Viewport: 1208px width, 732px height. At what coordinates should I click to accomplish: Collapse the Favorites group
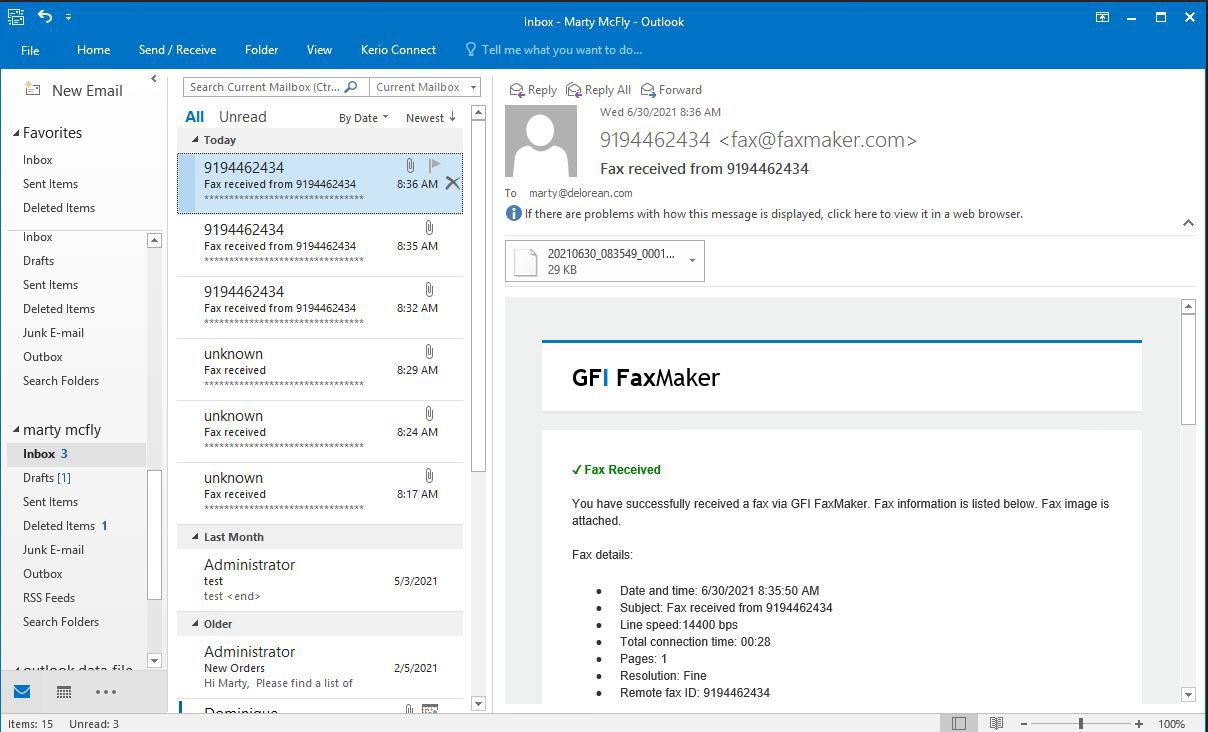(x=16, y=133)
